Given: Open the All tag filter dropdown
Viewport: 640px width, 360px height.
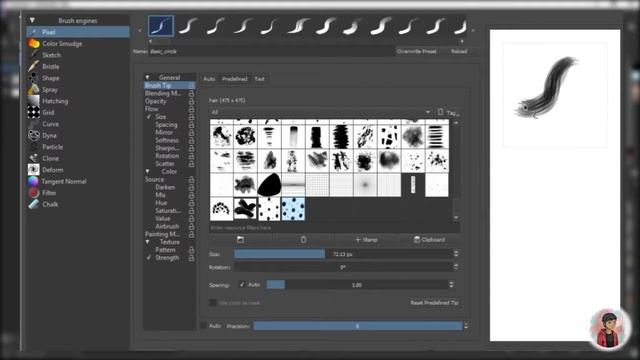Looking at the screenshot, I should (x=321, y=112).
